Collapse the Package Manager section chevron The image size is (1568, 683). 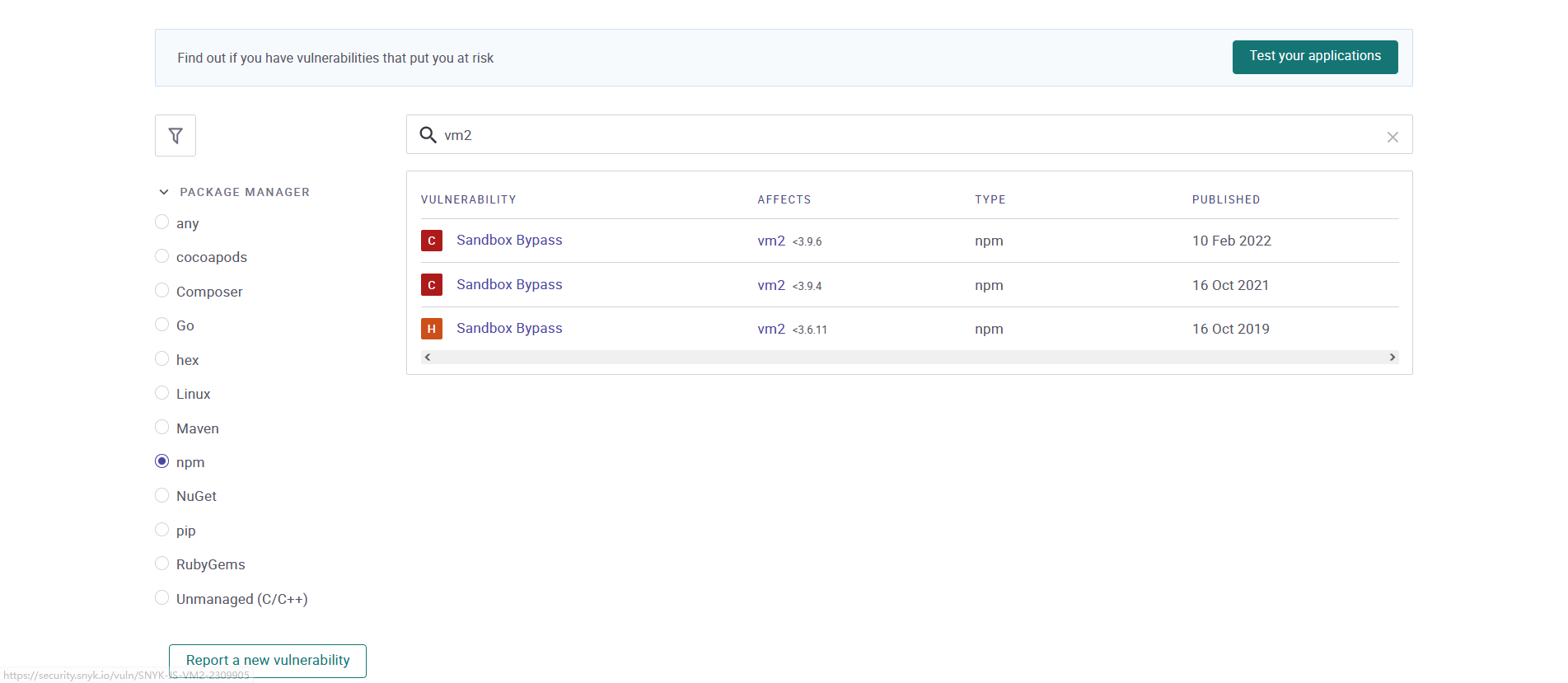163,192
